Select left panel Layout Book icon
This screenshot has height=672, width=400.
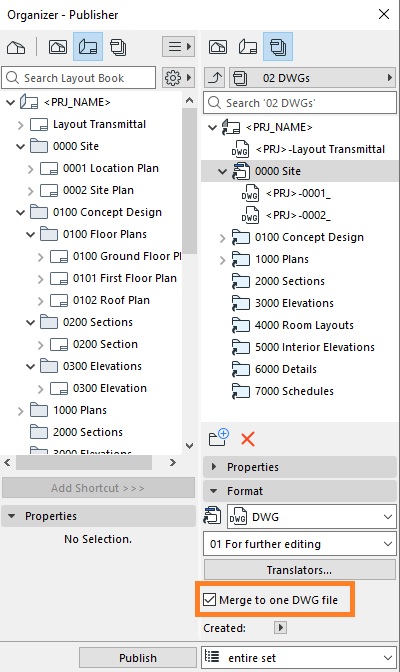(88, 46)
